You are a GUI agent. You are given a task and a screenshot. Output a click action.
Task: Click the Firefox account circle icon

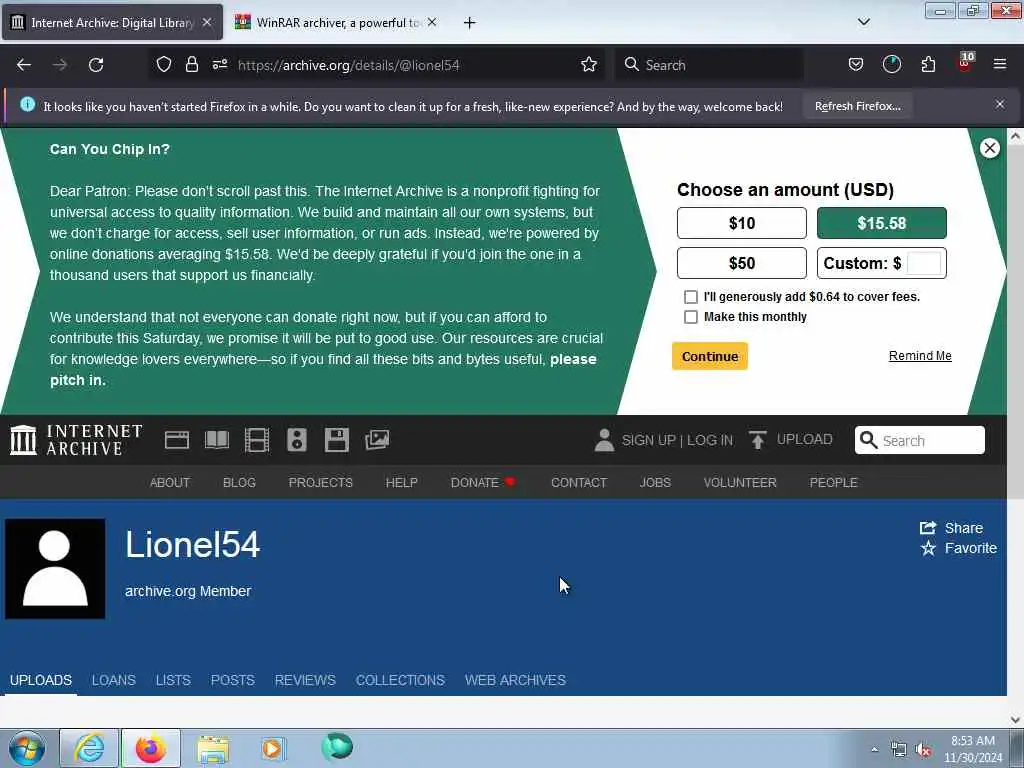pos(891,64)
